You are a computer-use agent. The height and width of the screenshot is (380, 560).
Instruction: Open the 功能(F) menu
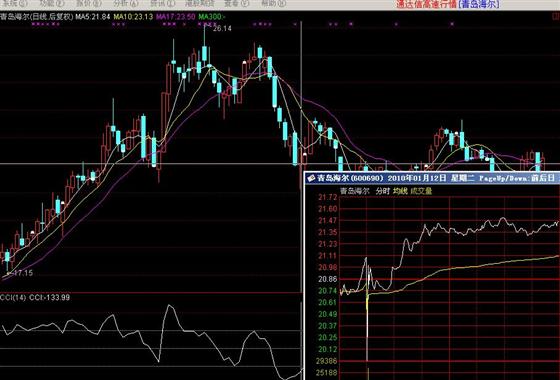[x=52, y=4]
